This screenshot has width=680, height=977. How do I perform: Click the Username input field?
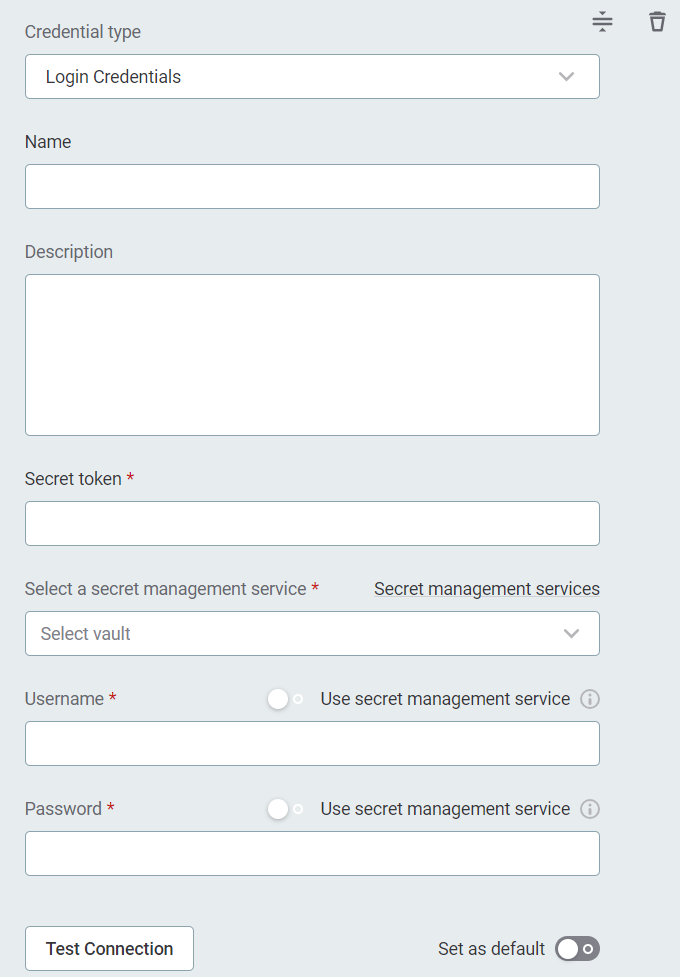[x=312, y=743]
